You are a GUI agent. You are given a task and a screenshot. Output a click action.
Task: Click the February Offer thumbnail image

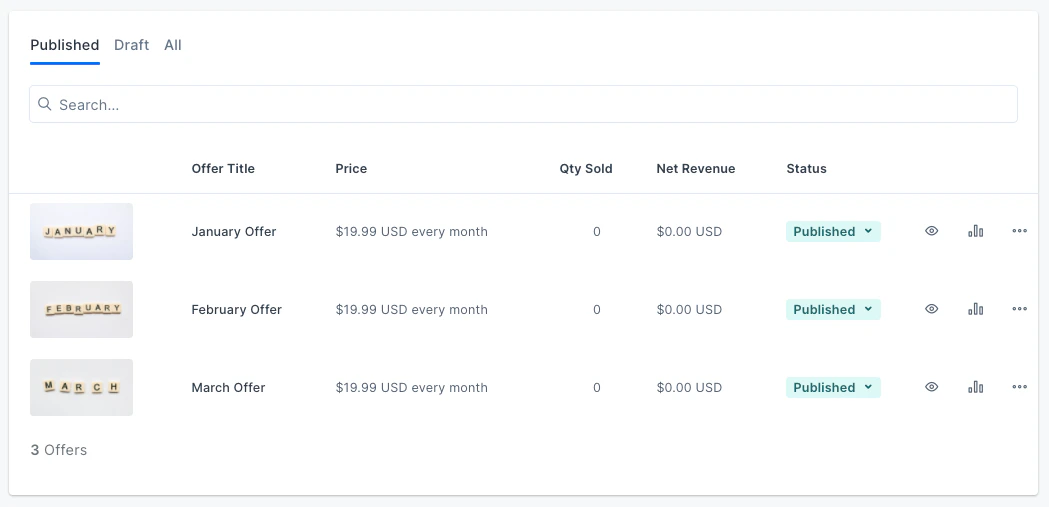click(81, 309)
